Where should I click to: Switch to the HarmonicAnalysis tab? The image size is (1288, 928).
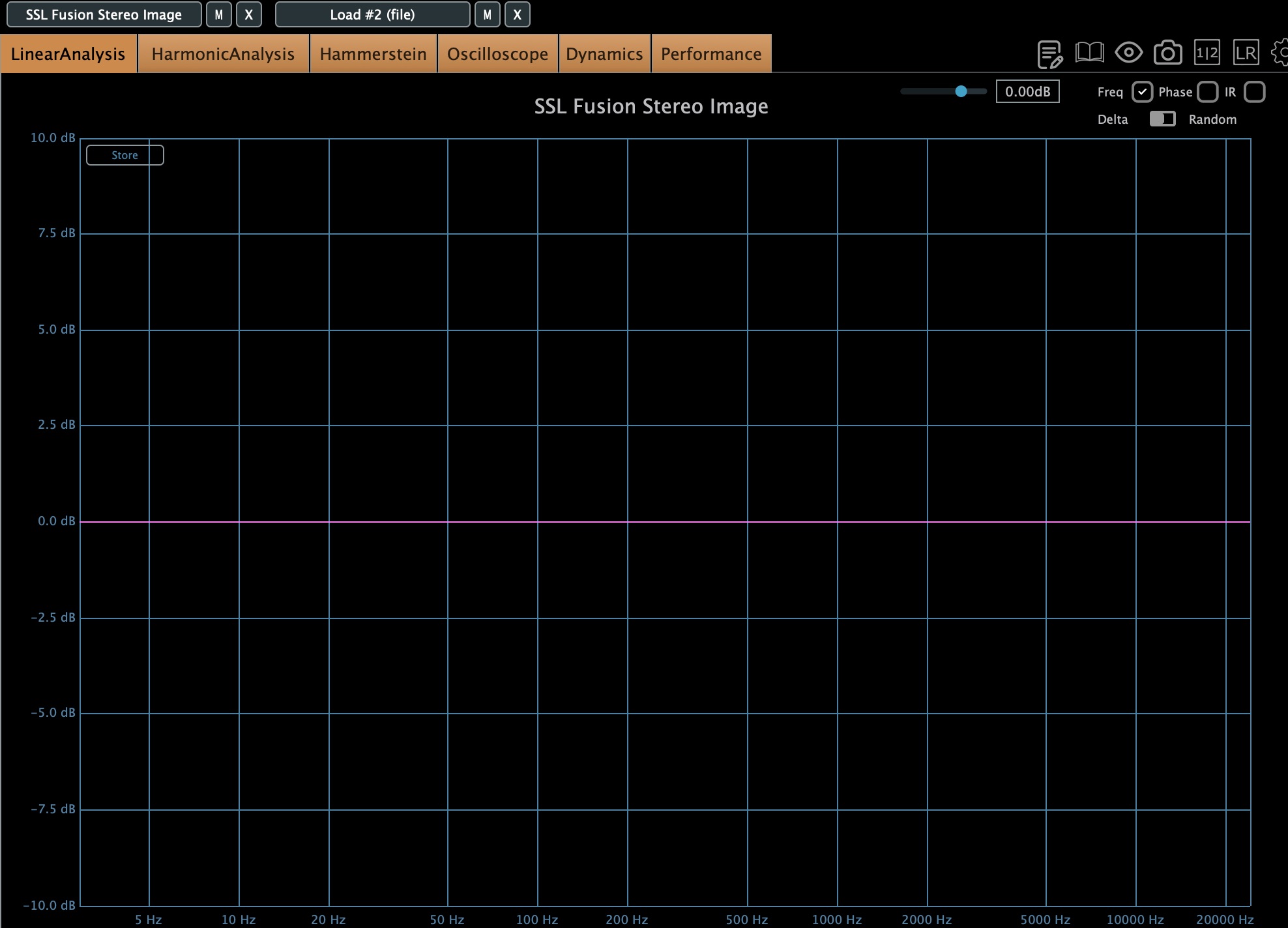click(x=223, y=54)
